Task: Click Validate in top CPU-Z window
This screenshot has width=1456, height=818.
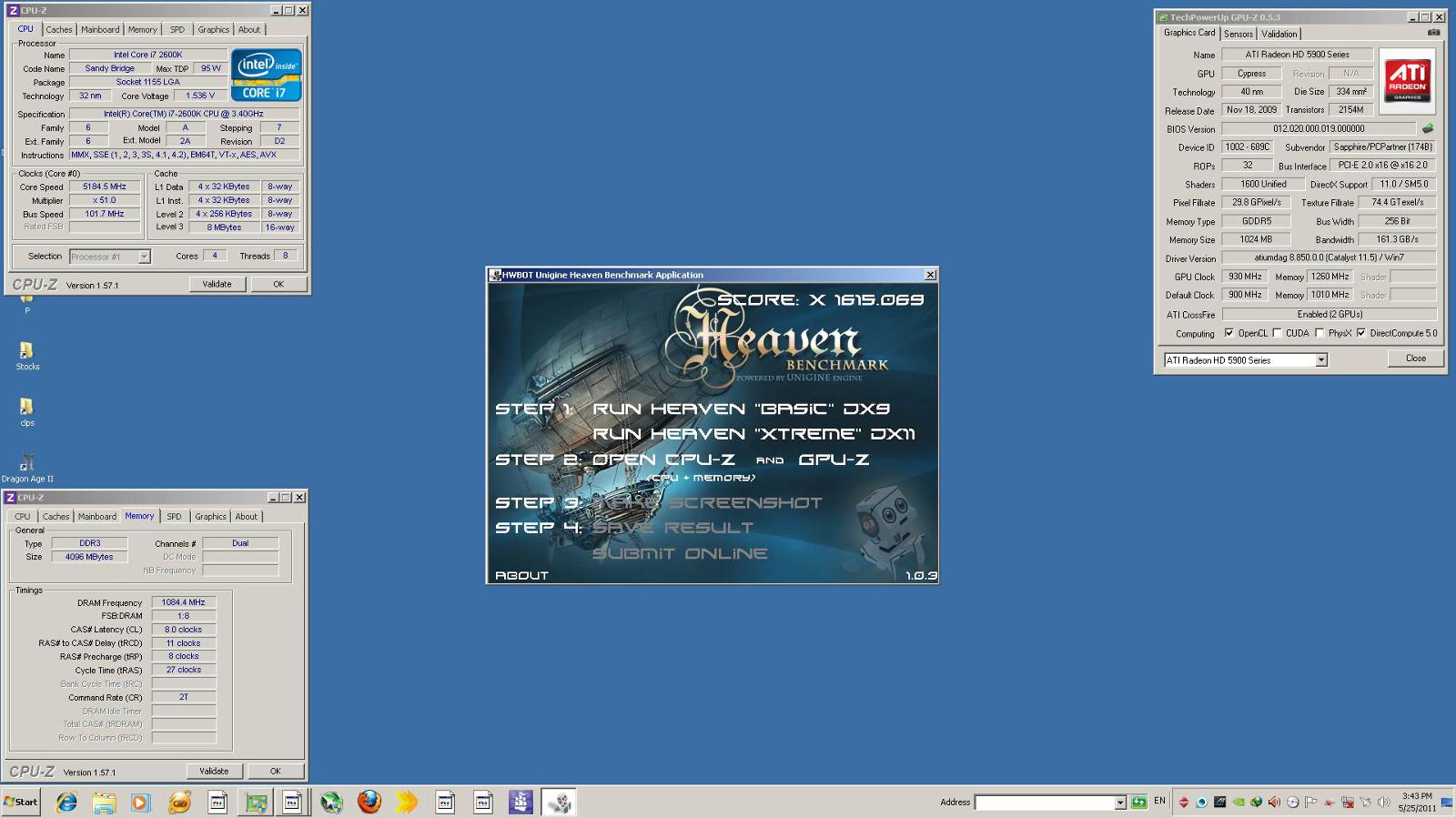Action: tap(217, 284)
